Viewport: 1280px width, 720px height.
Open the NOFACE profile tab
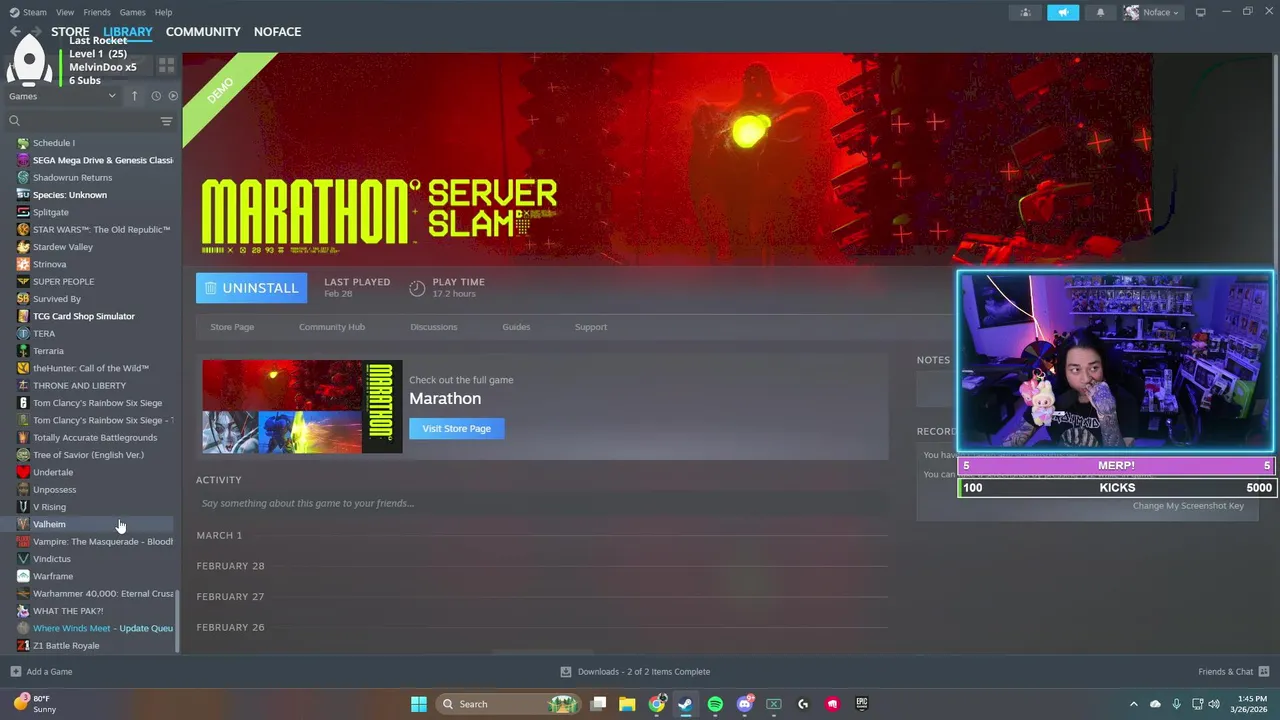277,32
